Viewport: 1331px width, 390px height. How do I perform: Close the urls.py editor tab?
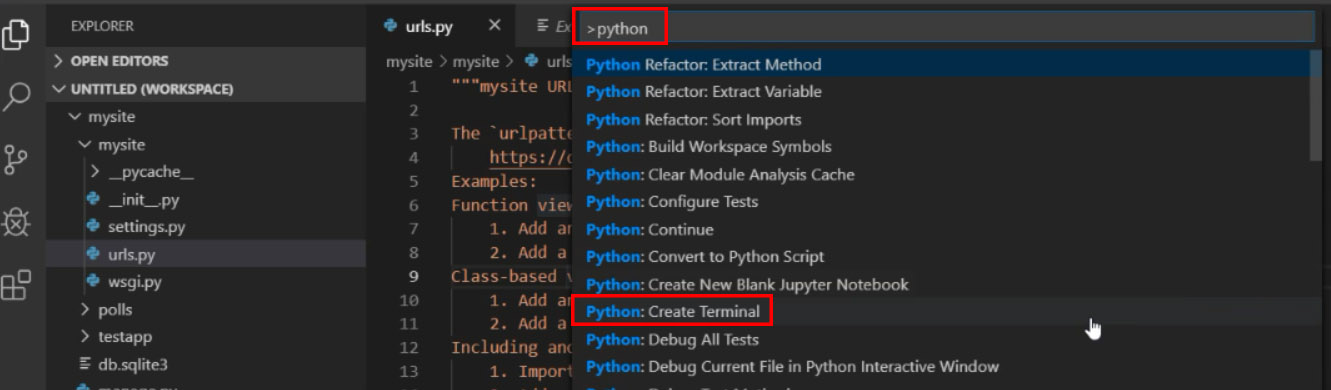pos(495,26)
